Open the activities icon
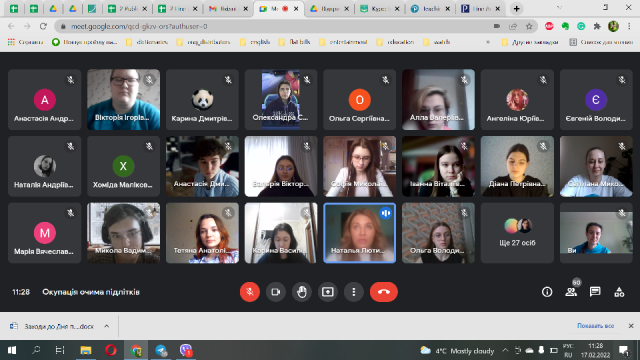Viewport: 640px width, 360px height. 619,292
